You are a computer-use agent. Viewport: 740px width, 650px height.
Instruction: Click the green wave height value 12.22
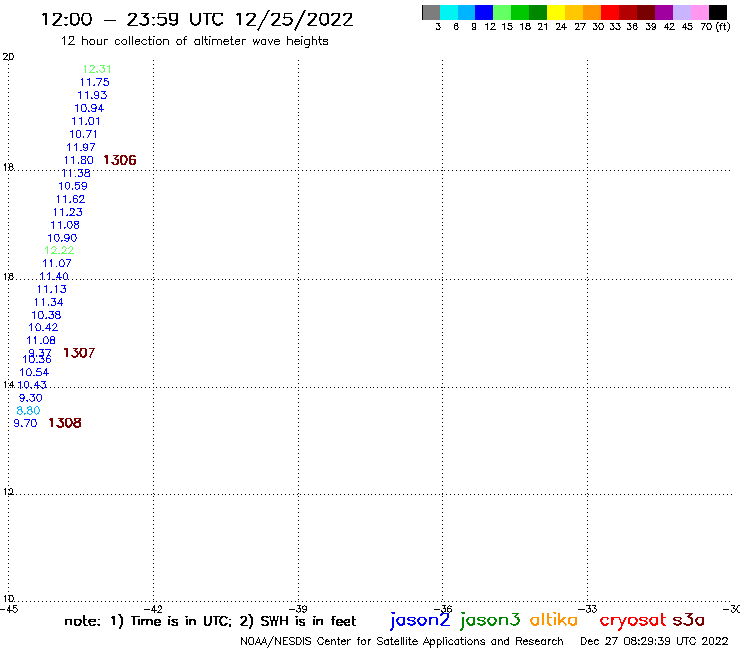click(x=59, y=251)
